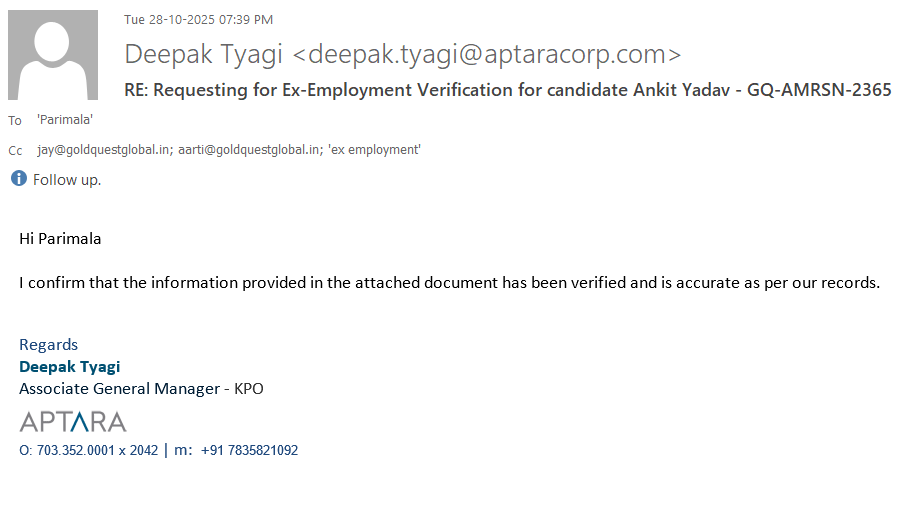The height and width of the screenshot is (511, 922).
Task: Click the APTARA logo in the signature
Action: click(x=73, y=421)
